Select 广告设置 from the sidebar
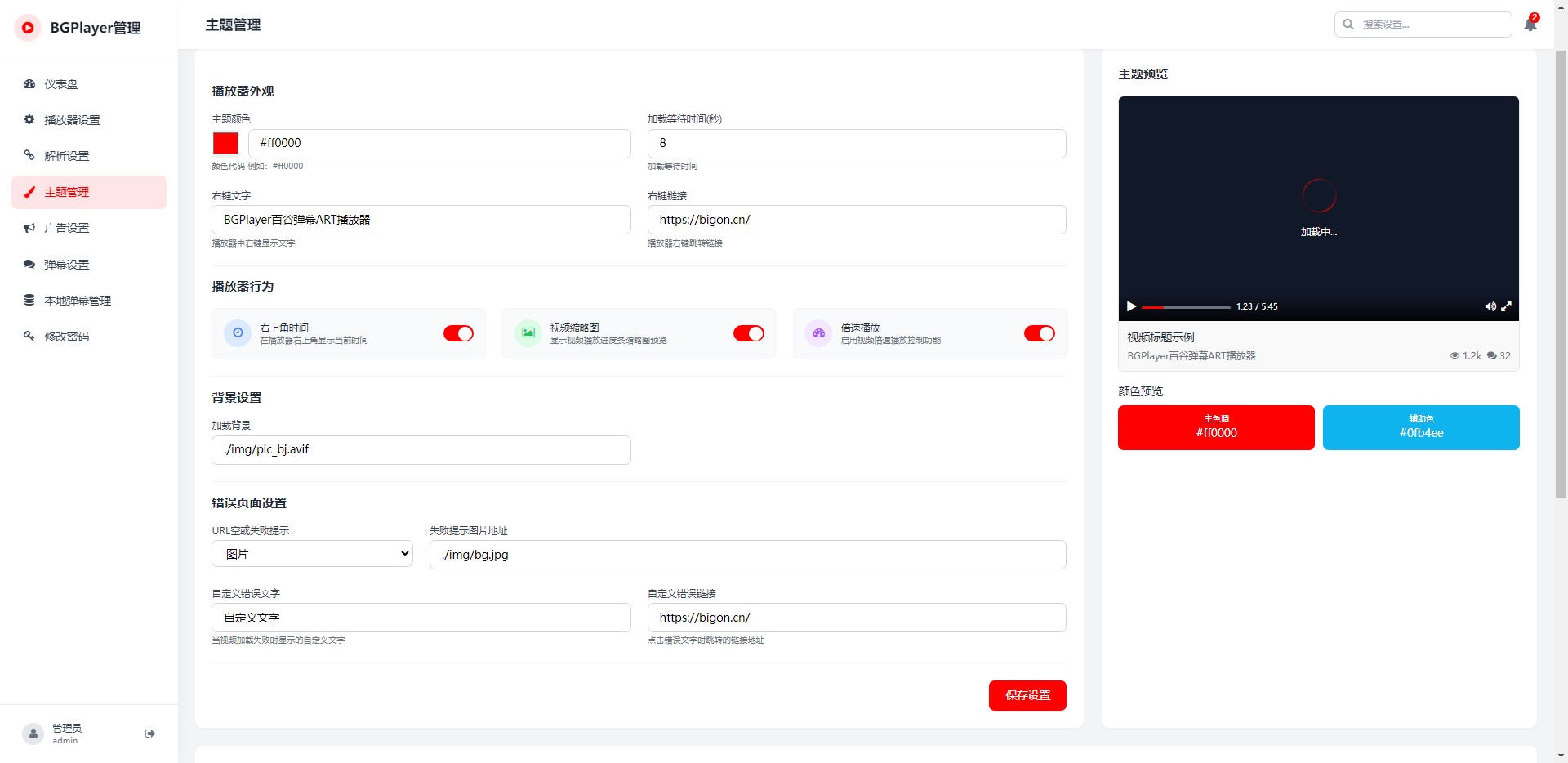 click(x=66, y=228)
